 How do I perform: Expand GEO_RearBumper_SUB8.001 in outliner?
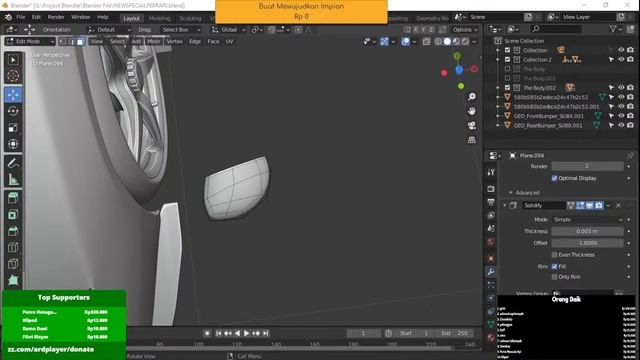[x=498, y=125]
